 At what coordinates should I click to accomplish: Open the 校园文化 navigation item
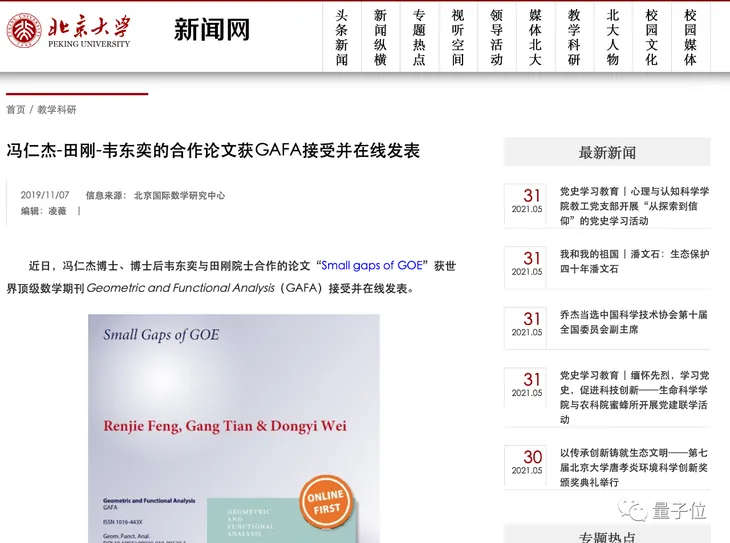click(652, 37)
